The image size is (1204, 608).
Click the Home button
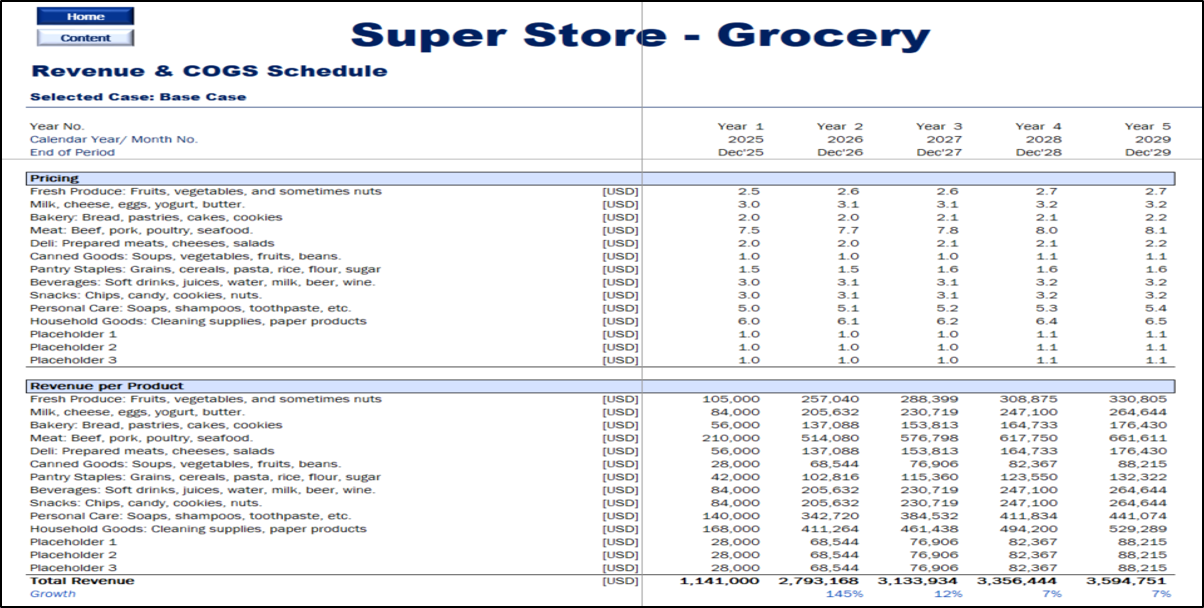[x=85, y=17]
